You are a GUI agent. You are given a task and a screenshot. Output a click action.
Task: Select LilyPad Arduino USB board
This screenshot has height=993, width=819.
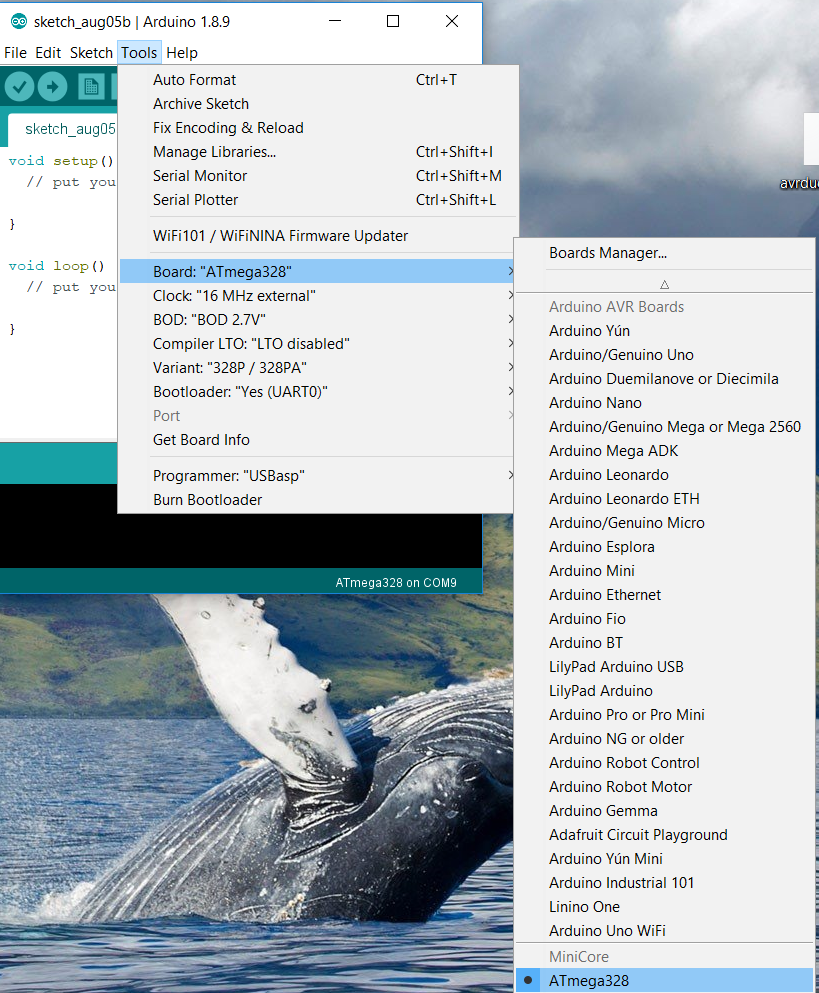[664, 667]
